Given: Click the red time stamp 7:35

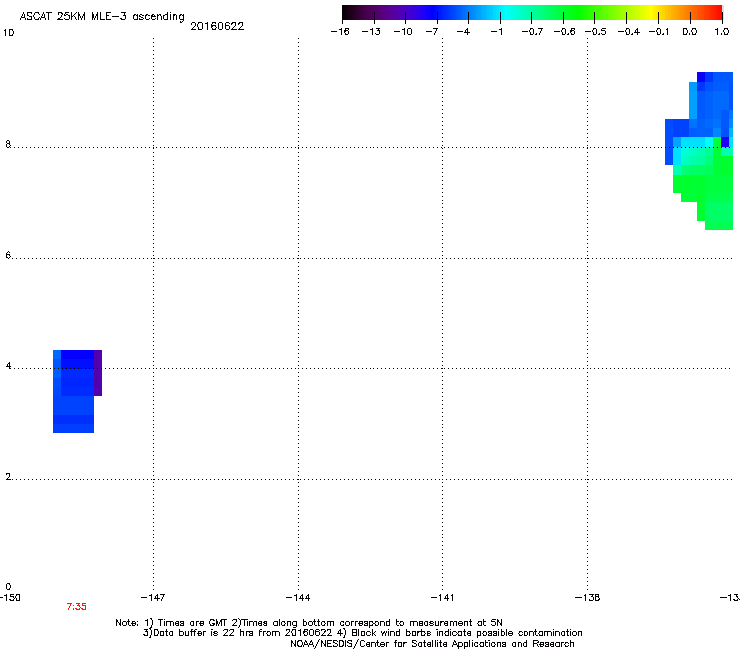Looking at the screenshot, I should tap(76, 607).
